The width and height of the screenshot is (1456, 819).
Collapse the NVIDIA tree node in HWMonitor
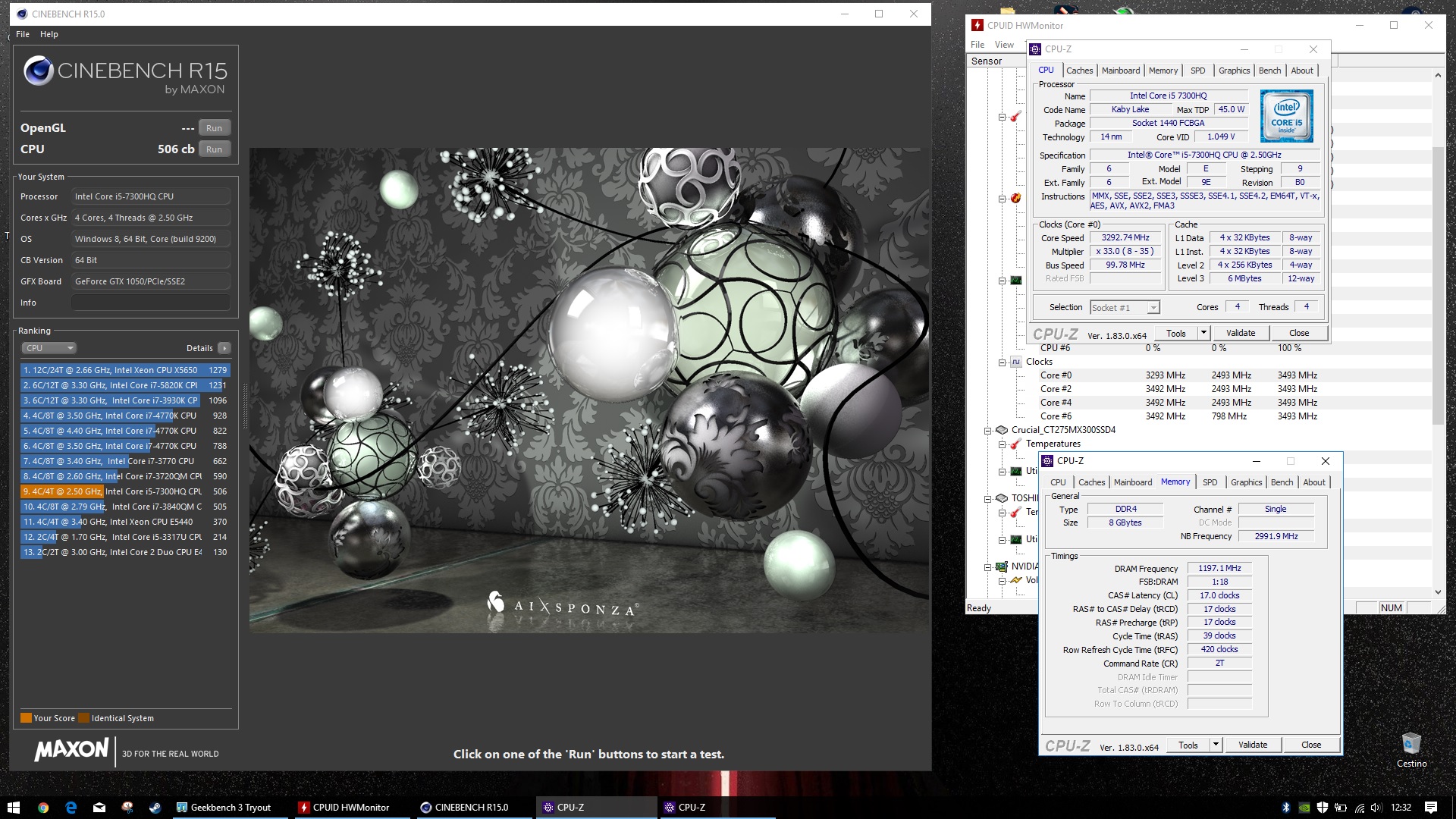click(988, 566)
